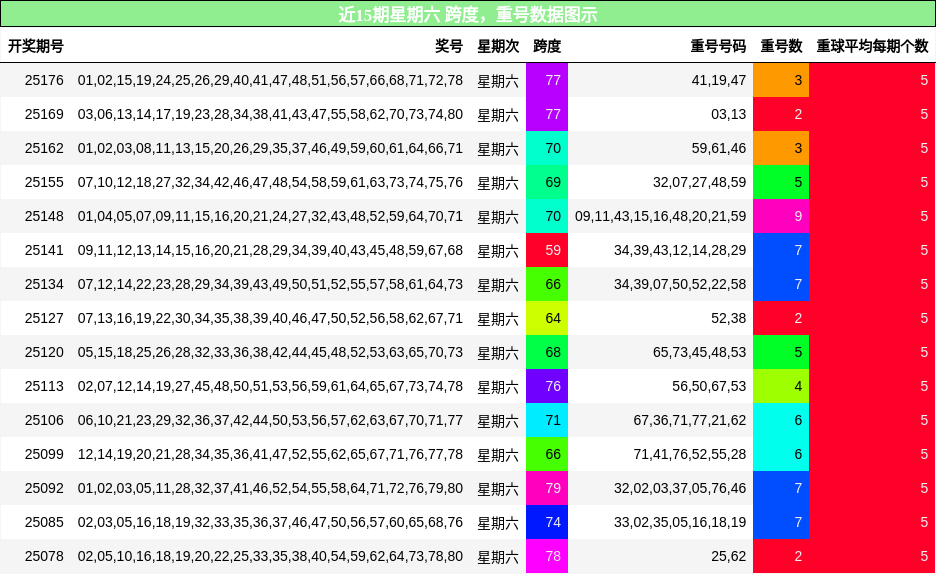Click the lime repeat count 4
936x574 pixels.
point(781,386)
